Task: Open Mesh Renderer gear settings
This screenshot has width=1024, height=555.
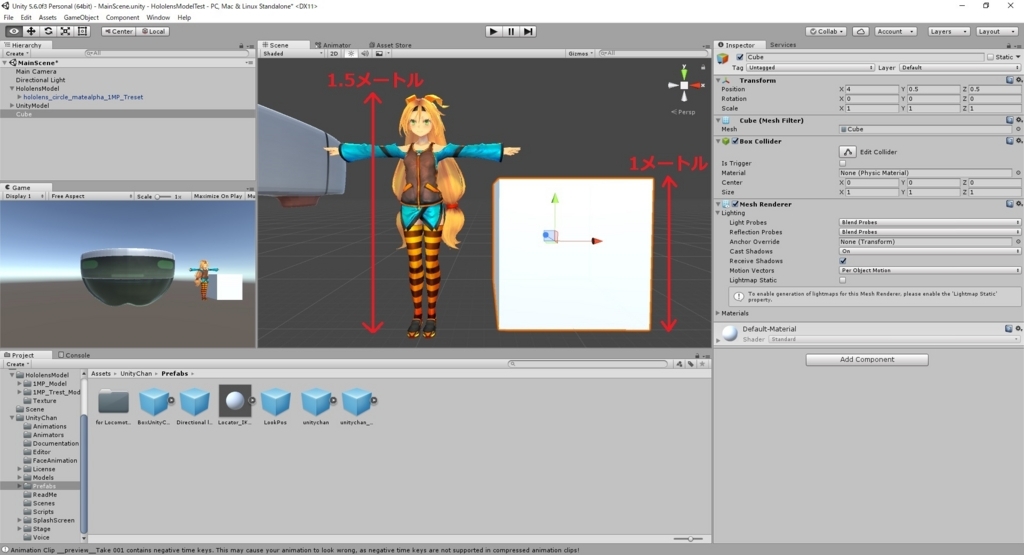Action: (x=1019, y=204)
